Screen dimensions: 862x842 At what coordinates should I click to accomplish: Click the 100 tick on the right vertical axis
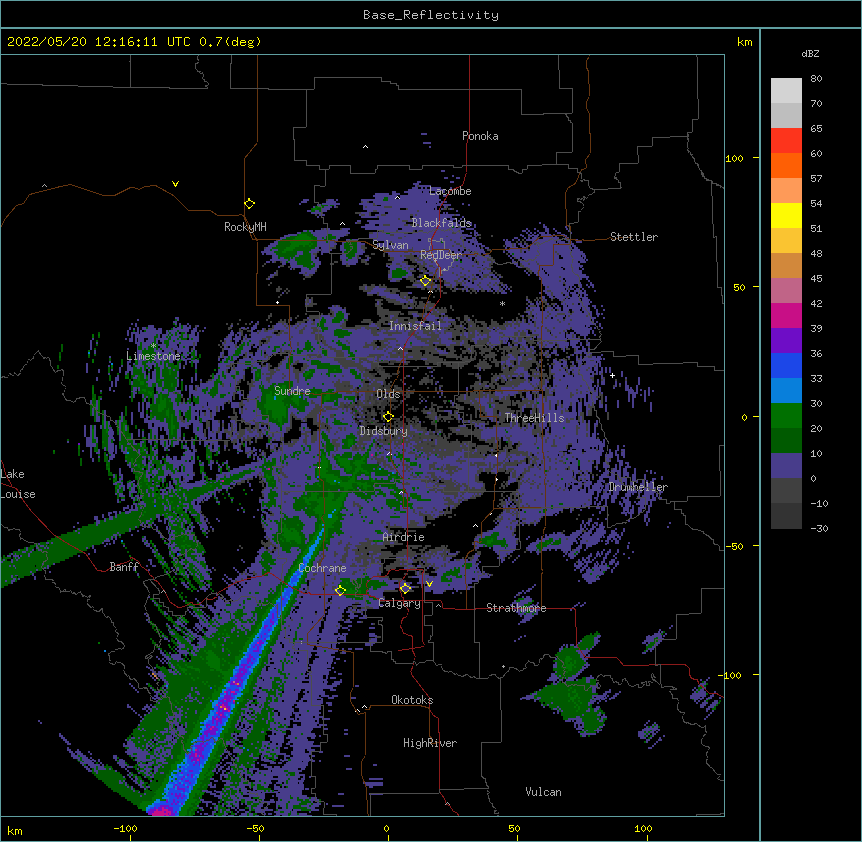click(734, 159)
